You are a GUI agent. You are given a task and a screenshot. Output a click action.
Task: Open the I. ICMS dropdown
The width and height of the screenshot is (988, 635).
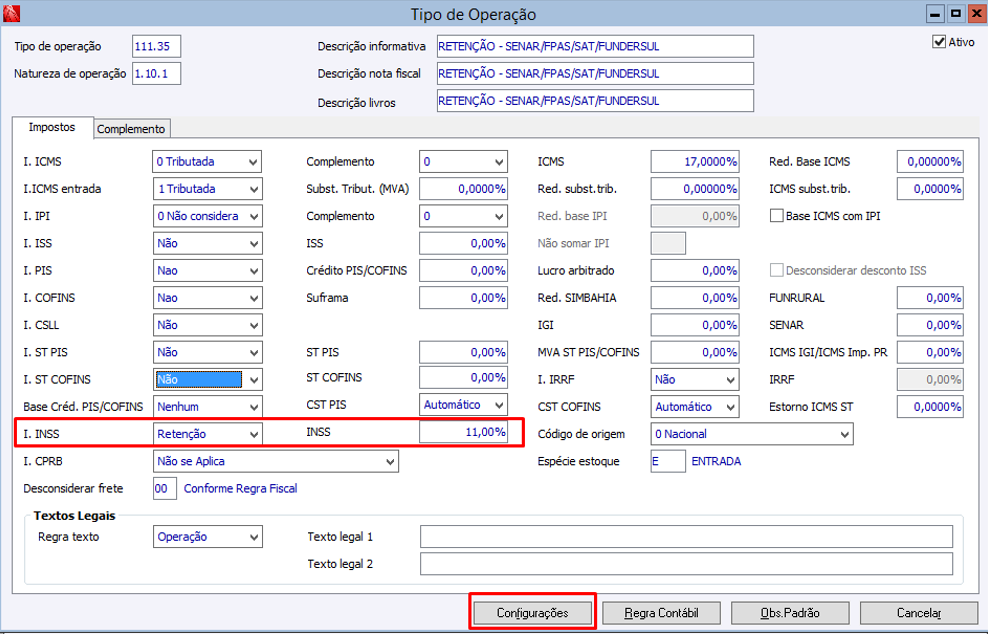point(207,162)
